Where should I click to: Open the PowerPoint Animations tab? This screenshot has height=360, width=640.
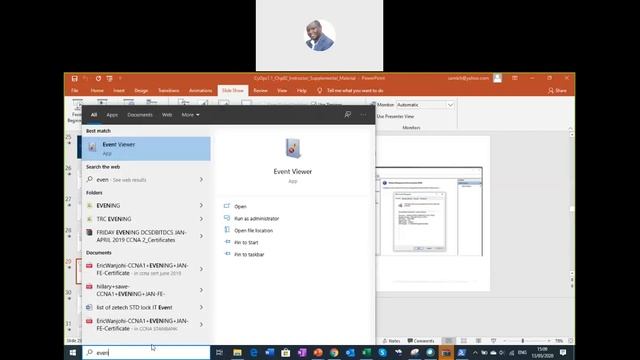pos(200,91)
